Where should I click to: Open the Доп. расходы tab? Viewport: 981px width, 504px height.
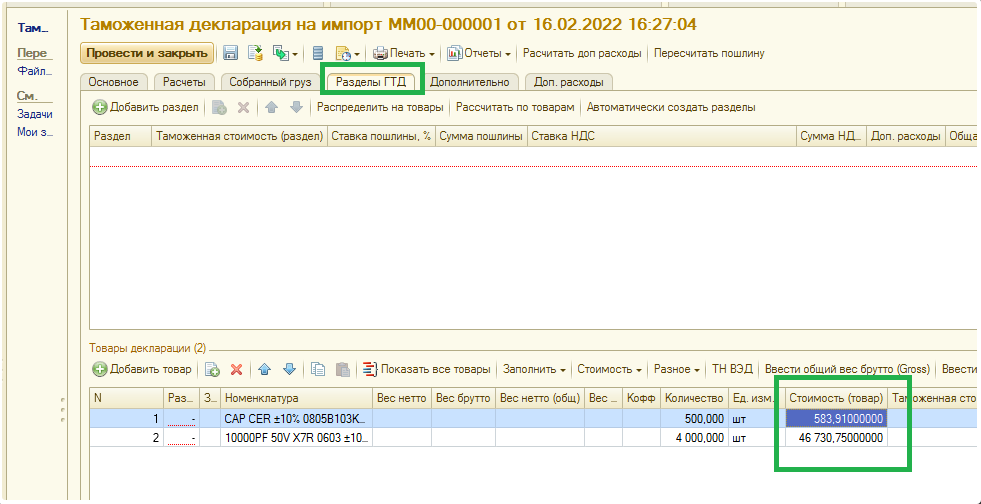point(568,82)
